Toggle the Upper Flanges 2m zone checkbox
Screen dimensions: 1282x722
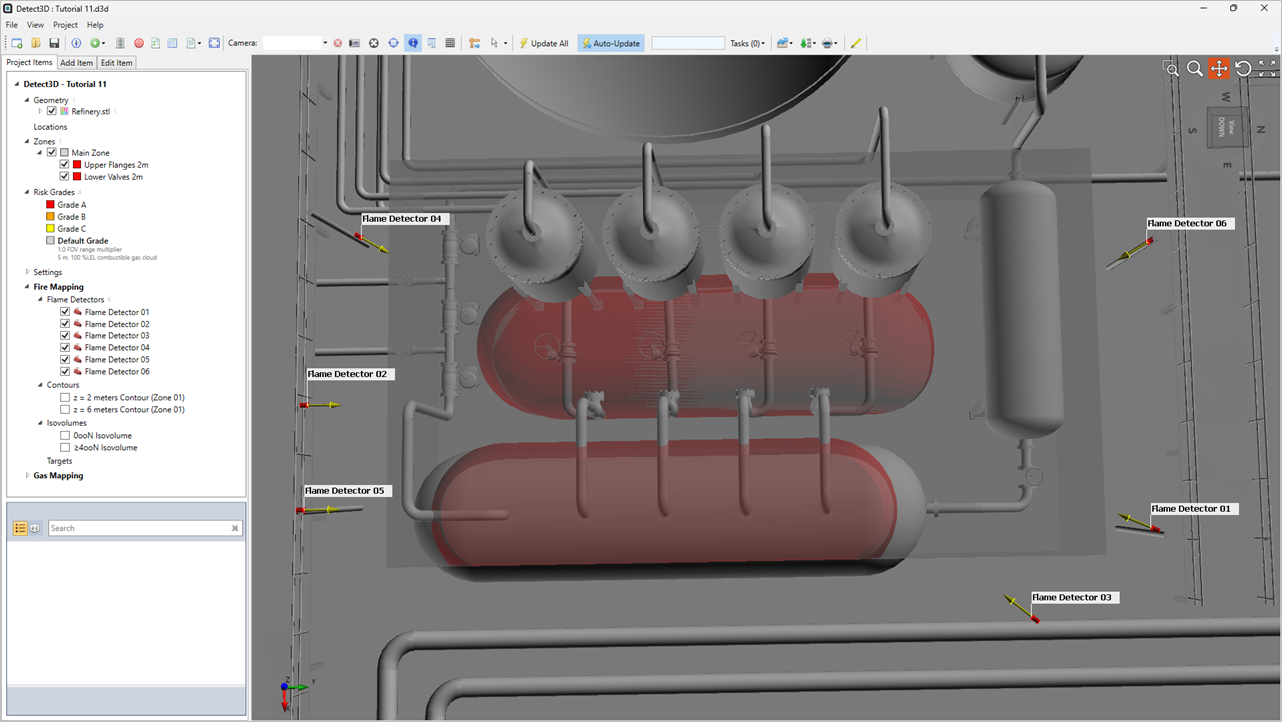[x=65, y=165]
